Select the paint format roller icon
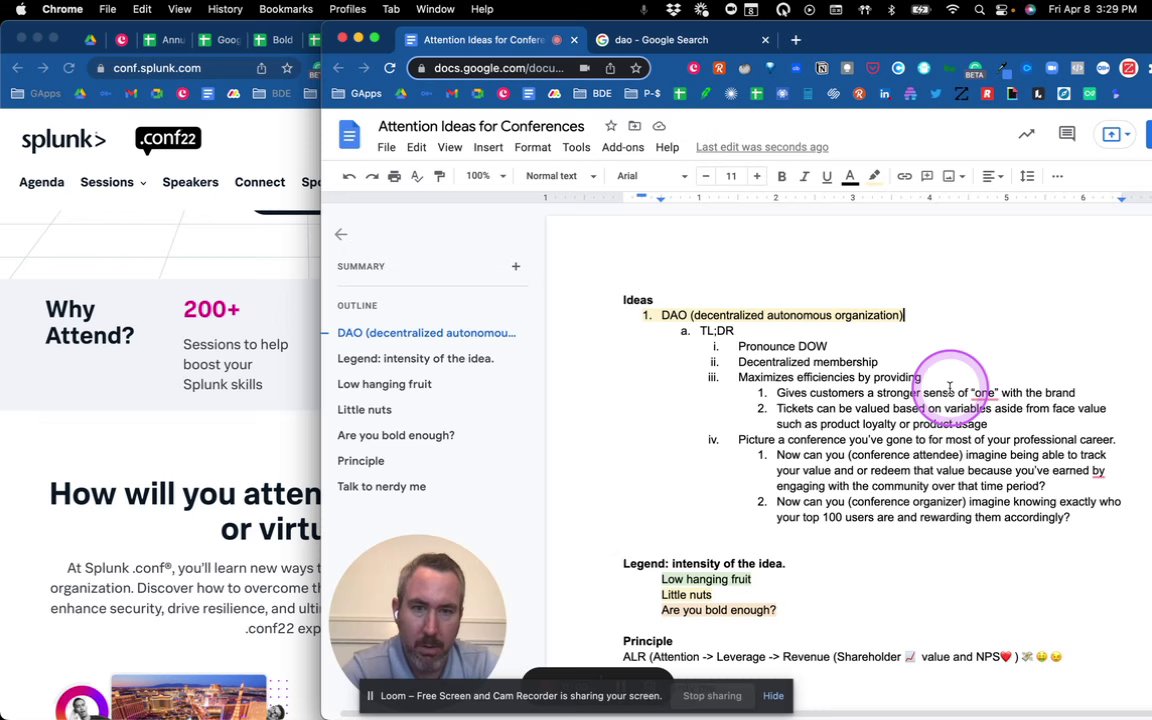This screenshot has height=720, width=1152. (x=439, y=176)
